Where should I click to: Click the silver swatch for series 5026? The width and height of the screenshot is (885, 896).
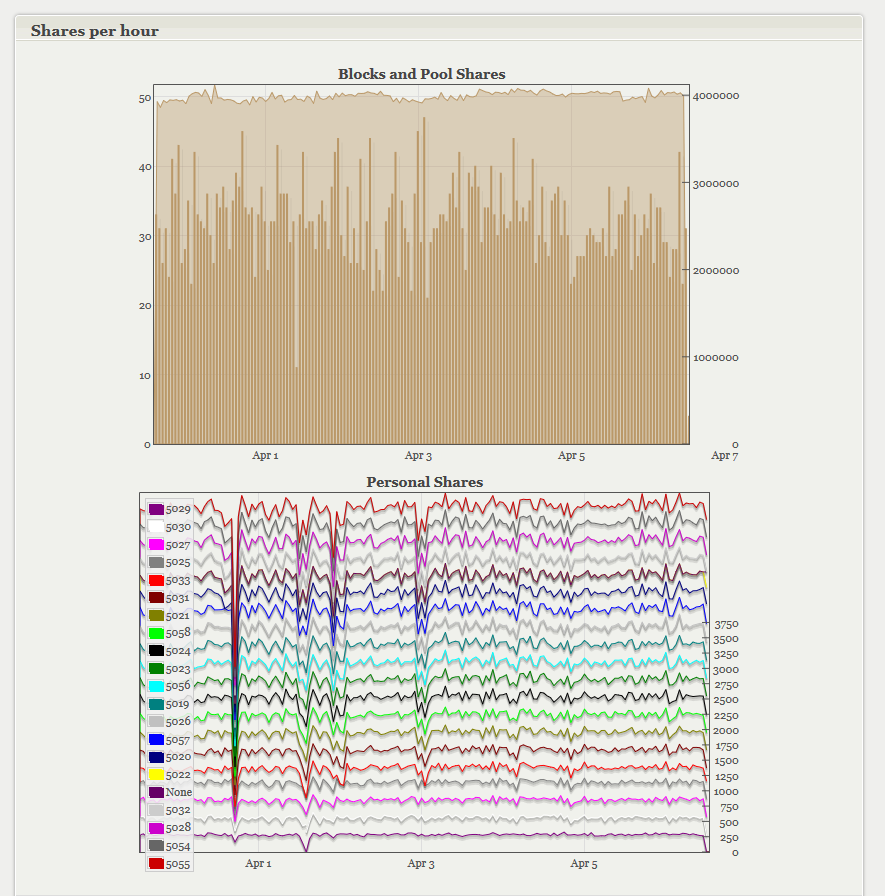tap(156, 722)
